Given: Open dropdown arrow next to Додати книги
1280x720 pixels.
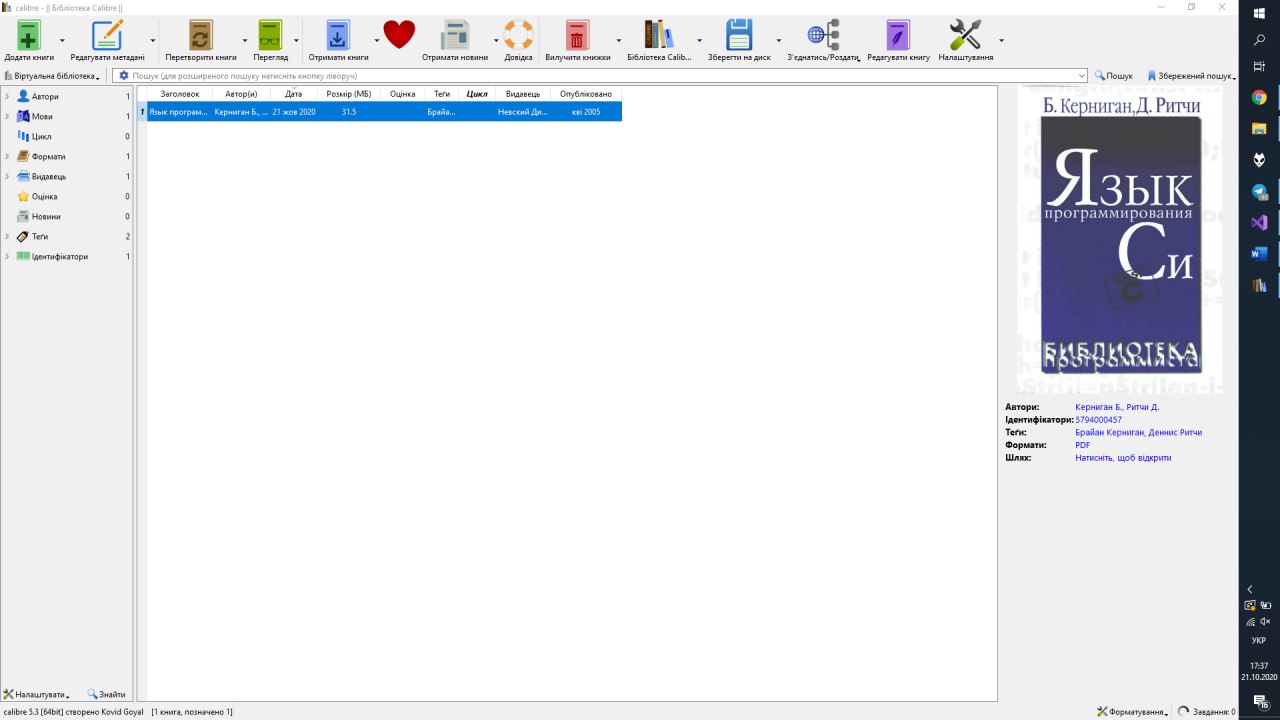Looking at the screenshot, I should [x=62, y=40].
